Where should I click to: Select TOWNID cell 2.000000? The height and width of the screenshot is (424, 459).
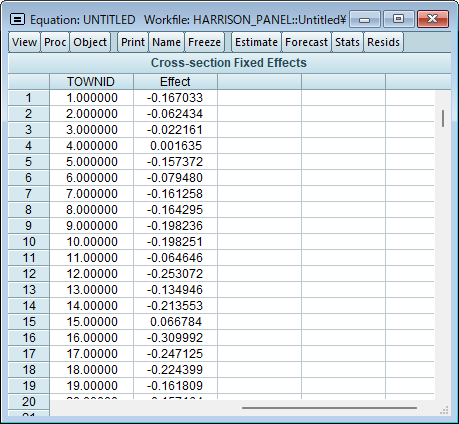point(91,114)
